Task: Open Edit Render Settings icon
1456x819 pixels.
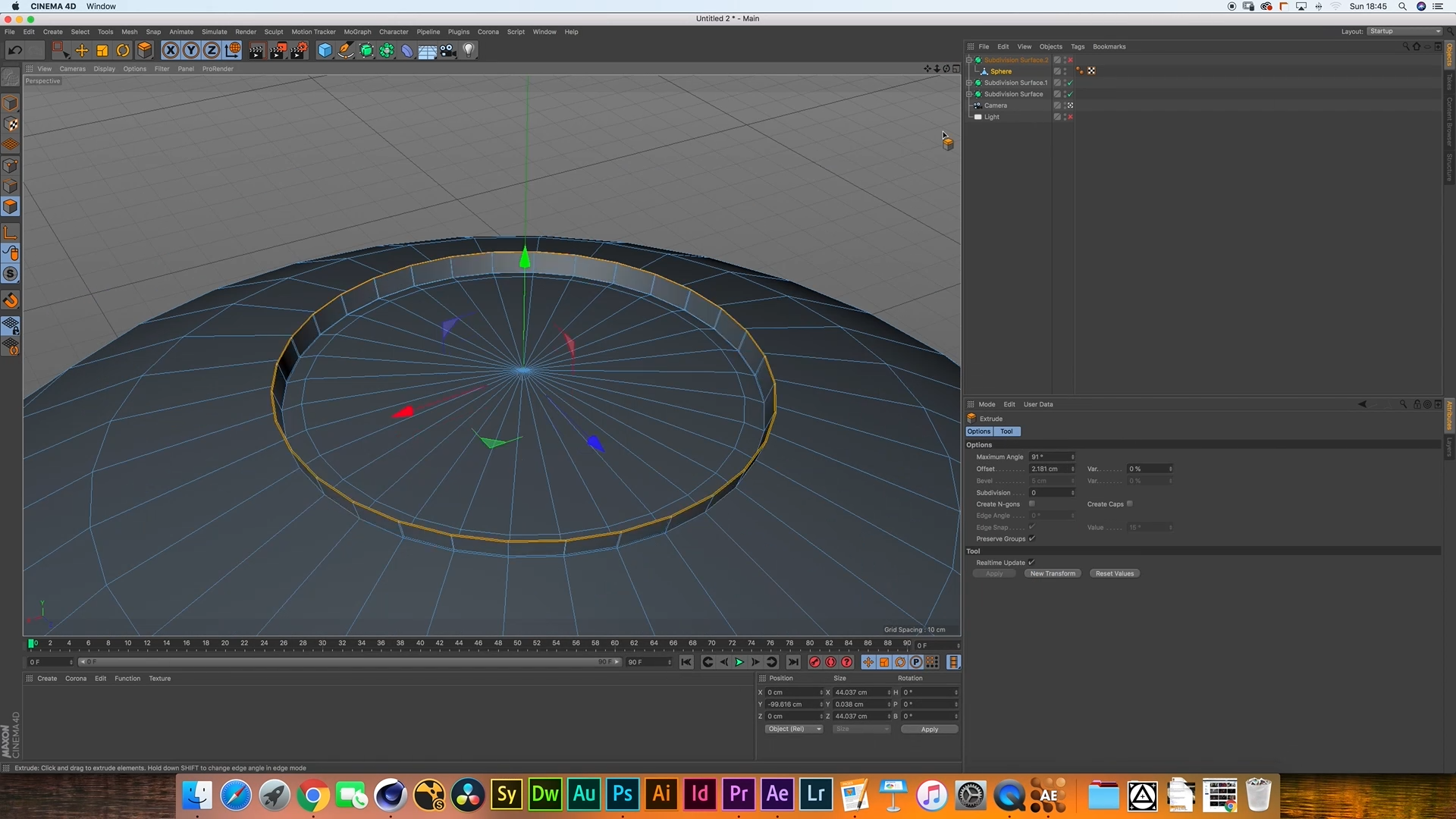Action: [299, 51]
